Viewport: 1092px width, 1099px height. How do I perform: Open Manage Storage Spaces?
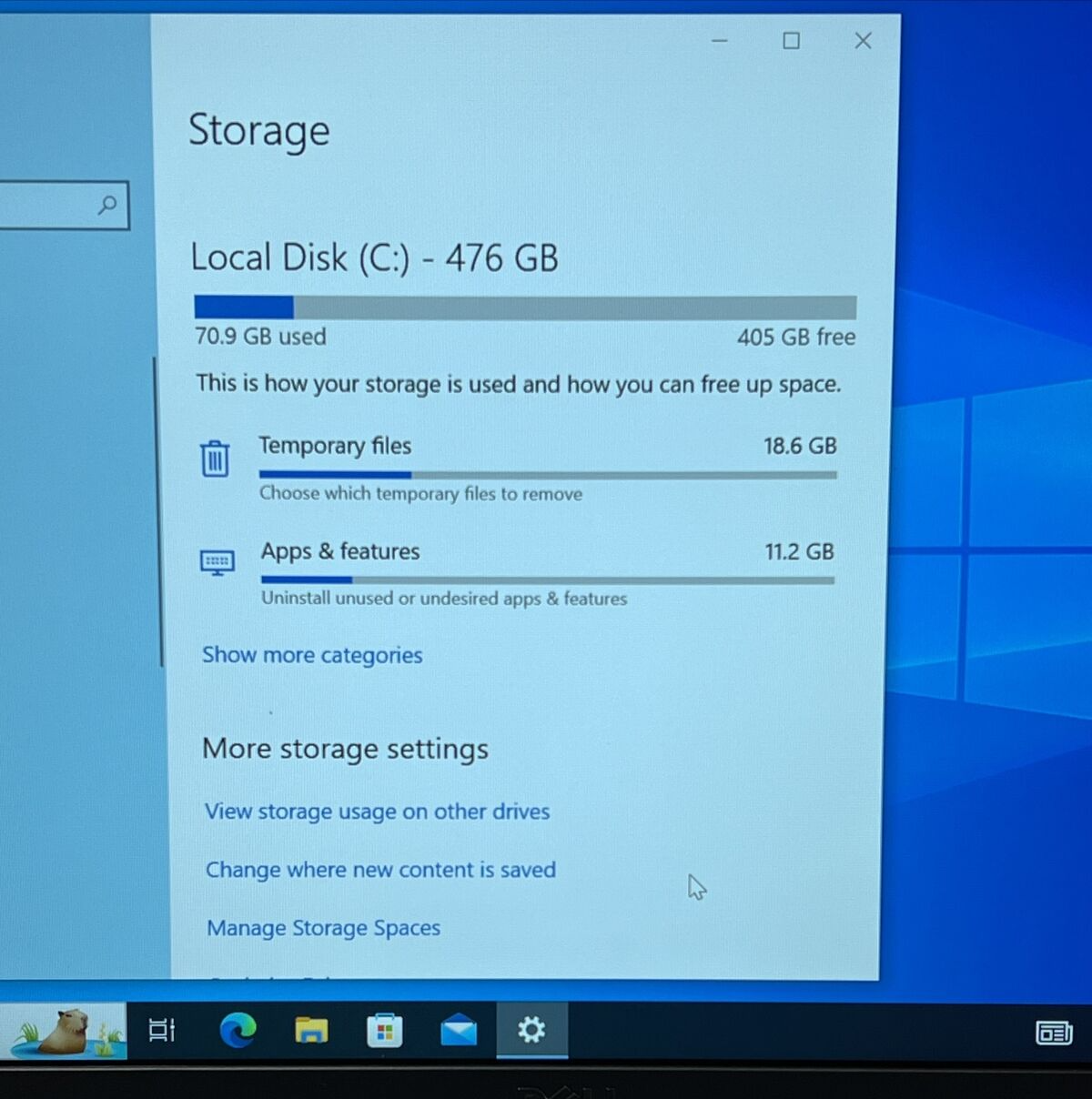(x=323, y=927)
